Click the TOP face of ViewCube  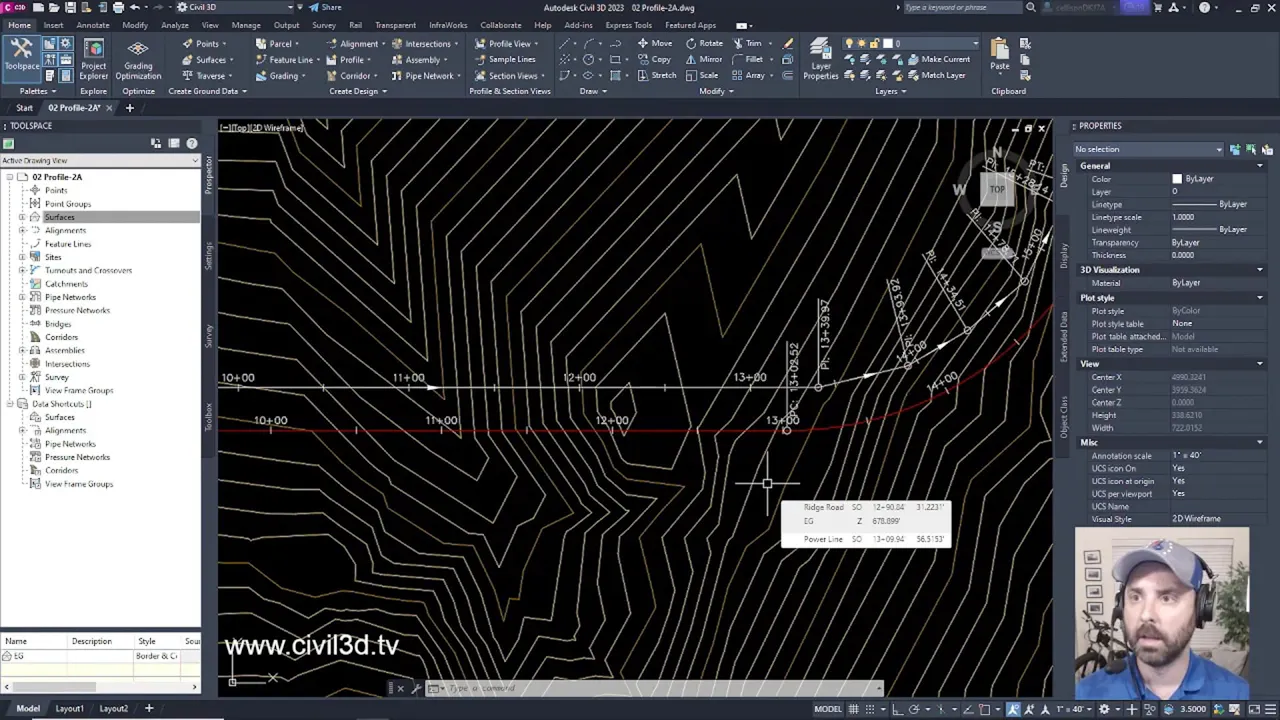[x=997, y=189]
